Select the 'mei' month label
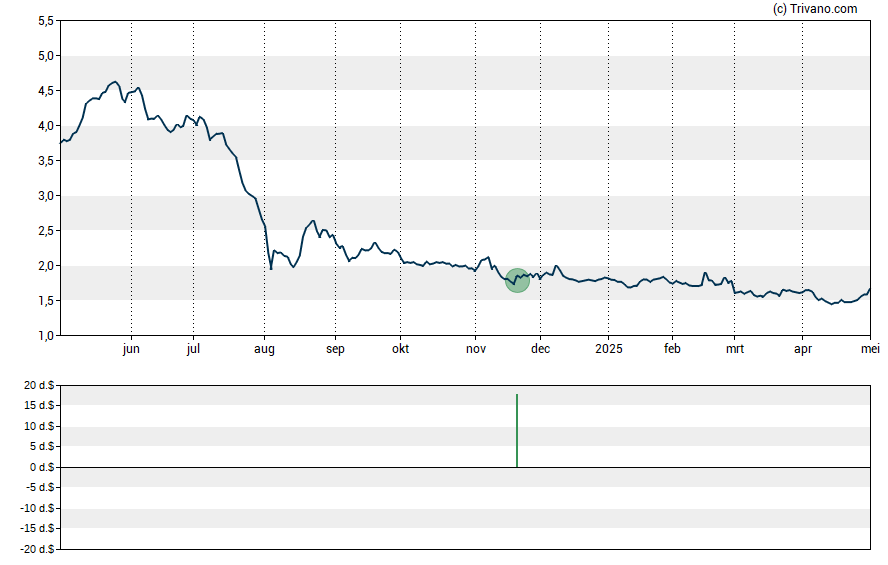The image size is (888, 565). click(x=870, y=348)
